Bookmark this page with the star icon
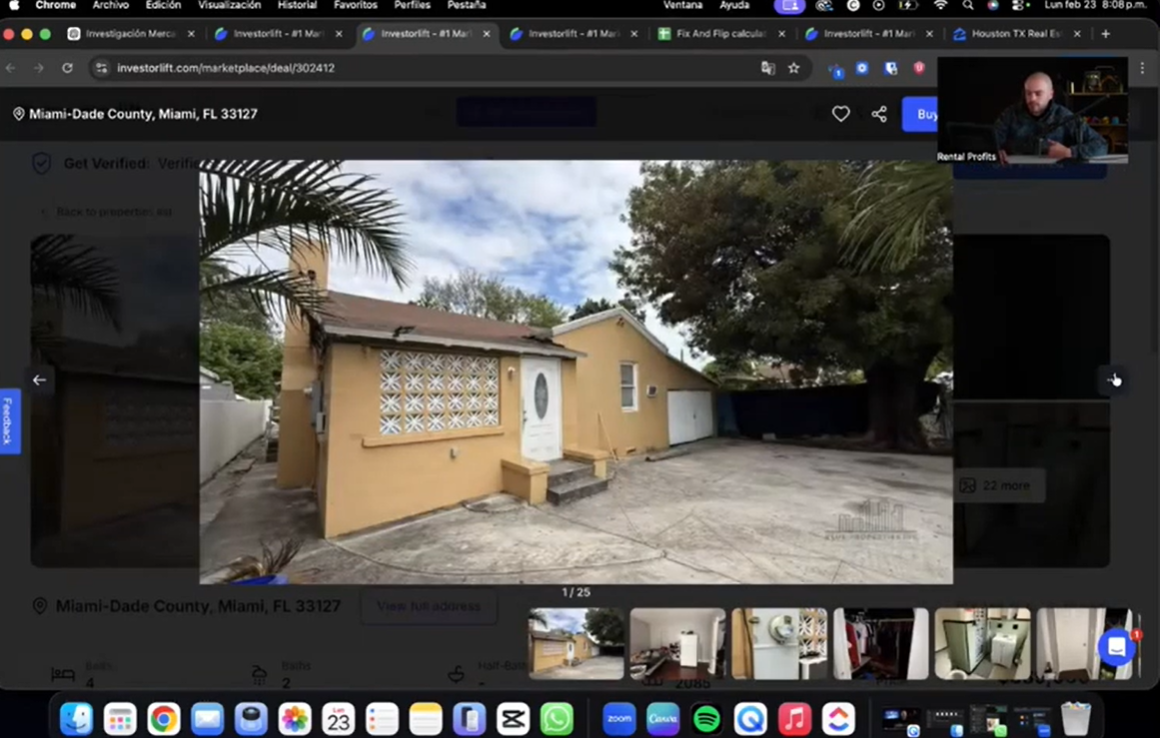Screen dimensions: 1160x738 794,68
